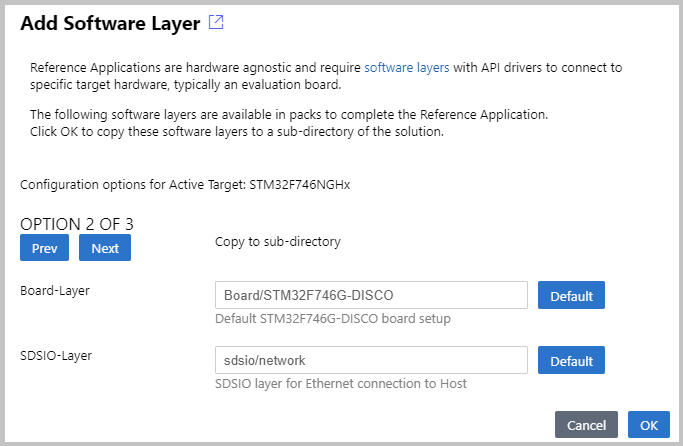Go to previous option with Prev

[x=44, y=248]
